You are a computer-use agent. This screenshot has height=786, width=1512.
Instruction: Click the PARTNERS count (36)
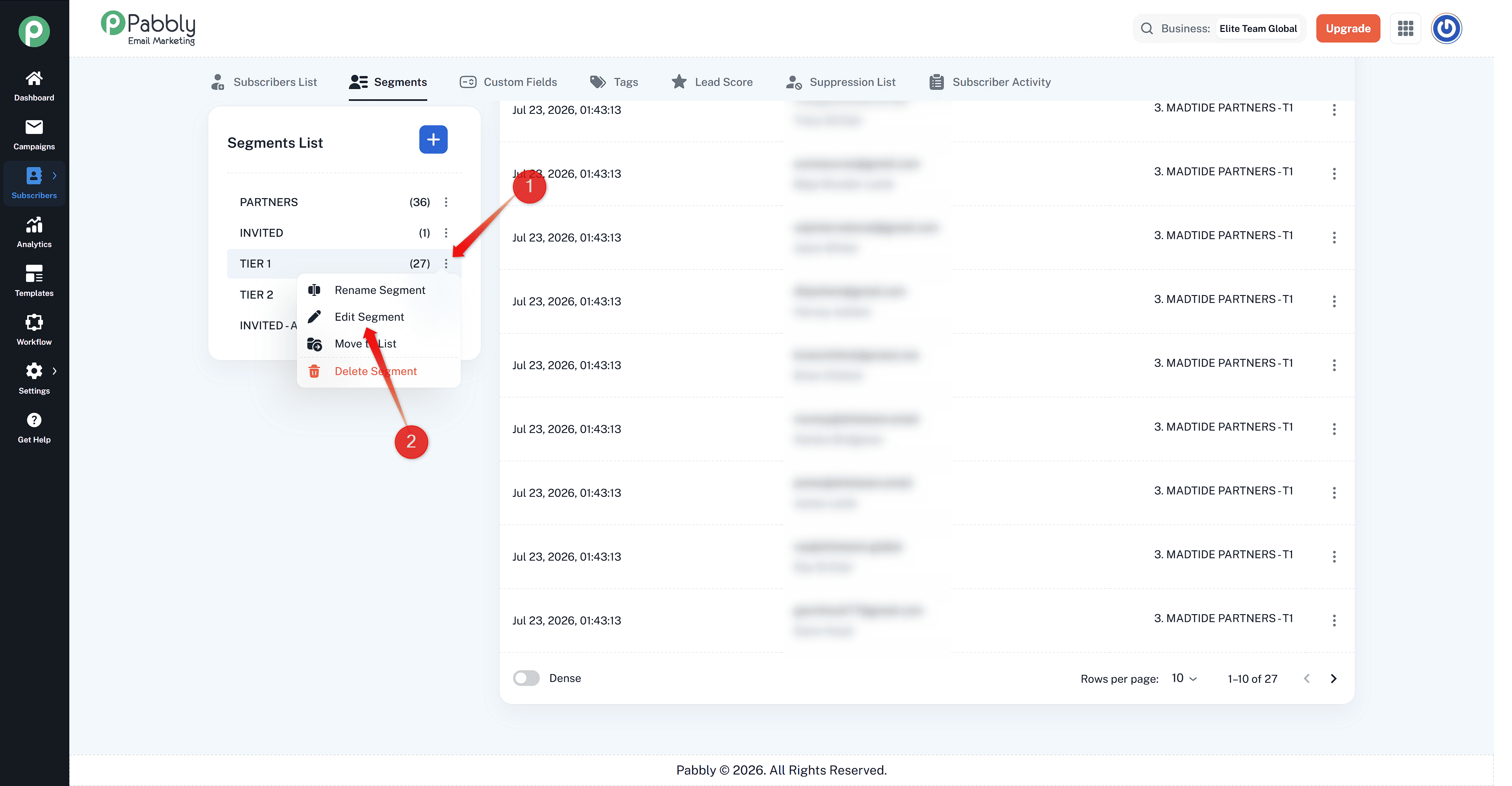click(x=420, y=202)
